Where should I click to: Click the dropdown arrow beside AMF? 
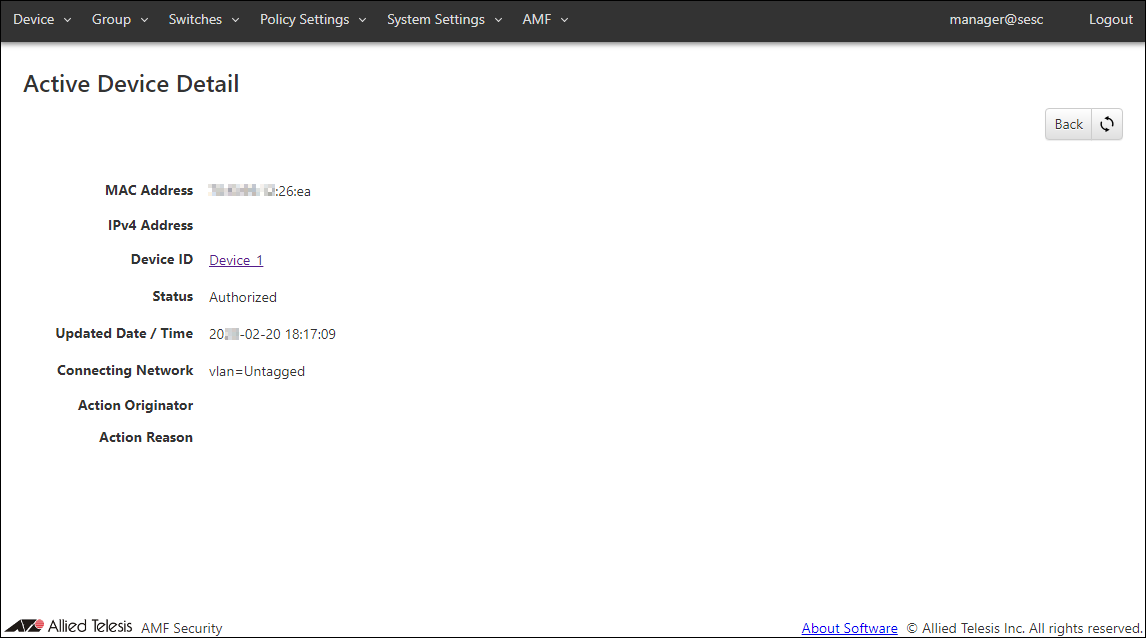click(564, 21)
